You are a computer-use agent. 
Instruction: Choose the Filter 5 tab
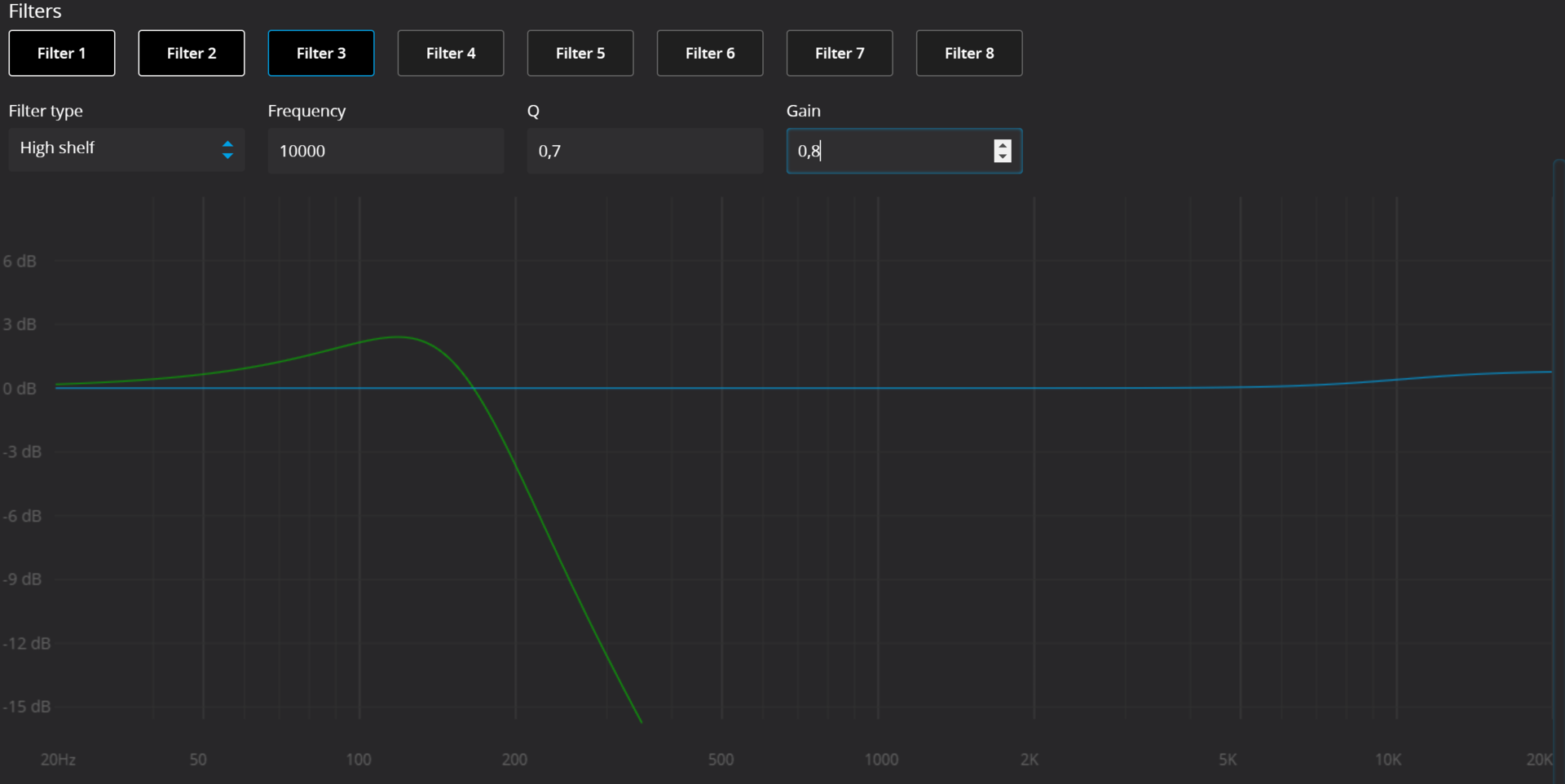coord(580,53)
